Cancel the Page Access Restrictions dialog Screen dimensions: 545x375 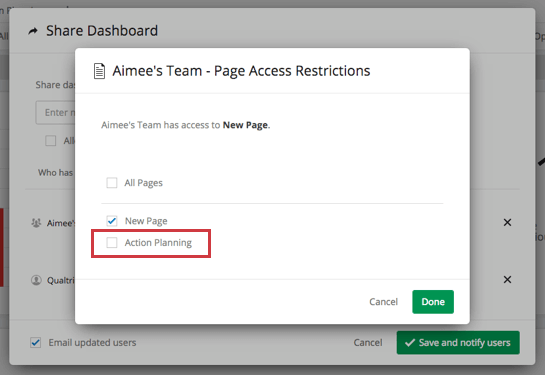click(x=383, y=302)
